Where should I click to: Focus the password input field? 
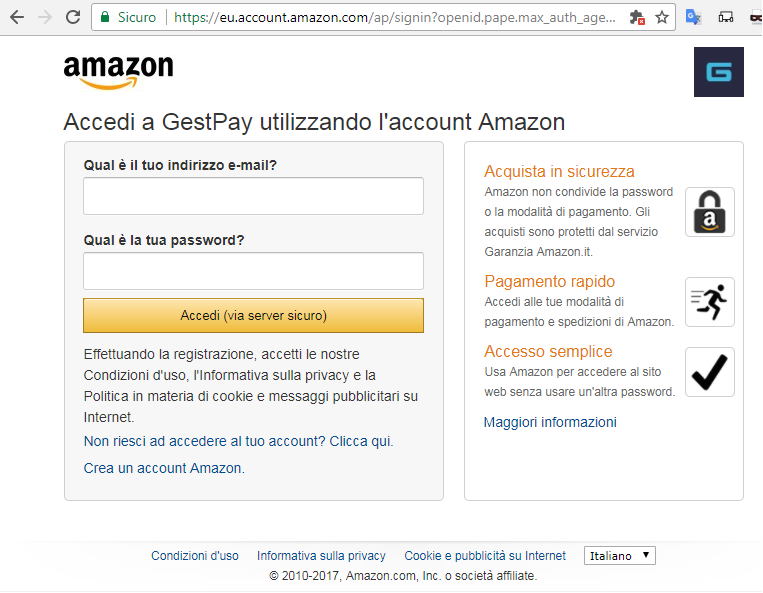tap(254, 271)
